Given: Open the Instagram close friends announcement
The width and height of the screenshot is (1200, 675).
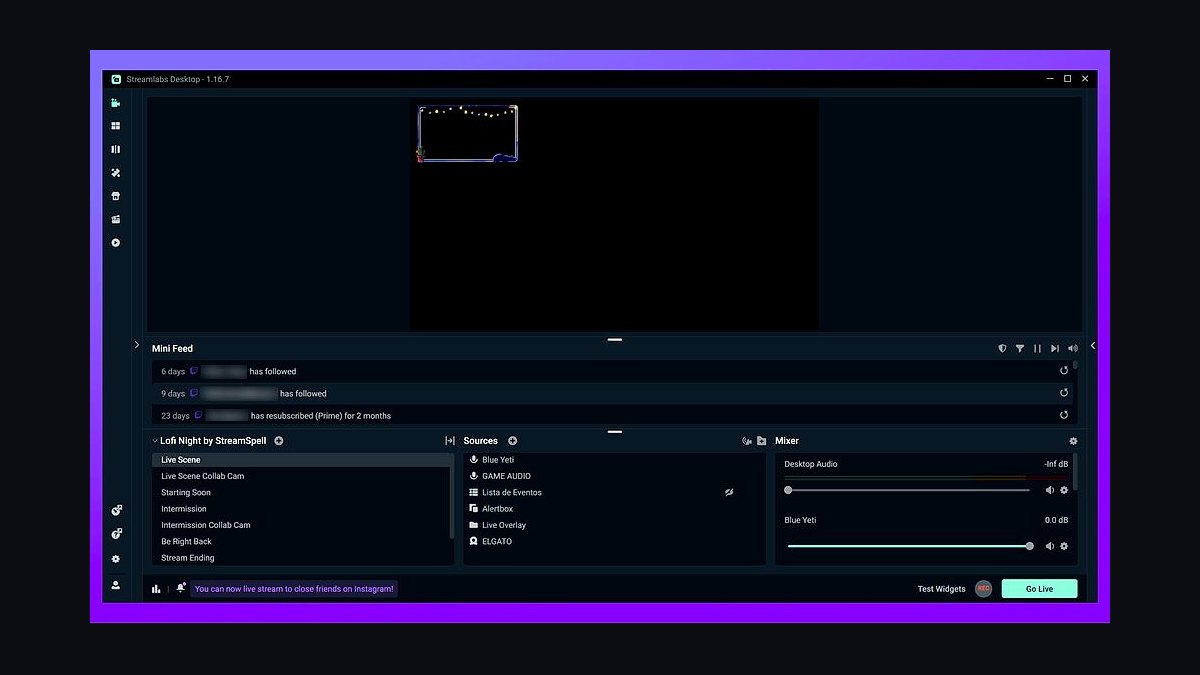Looking at the screenshot, I should [294, 589].
